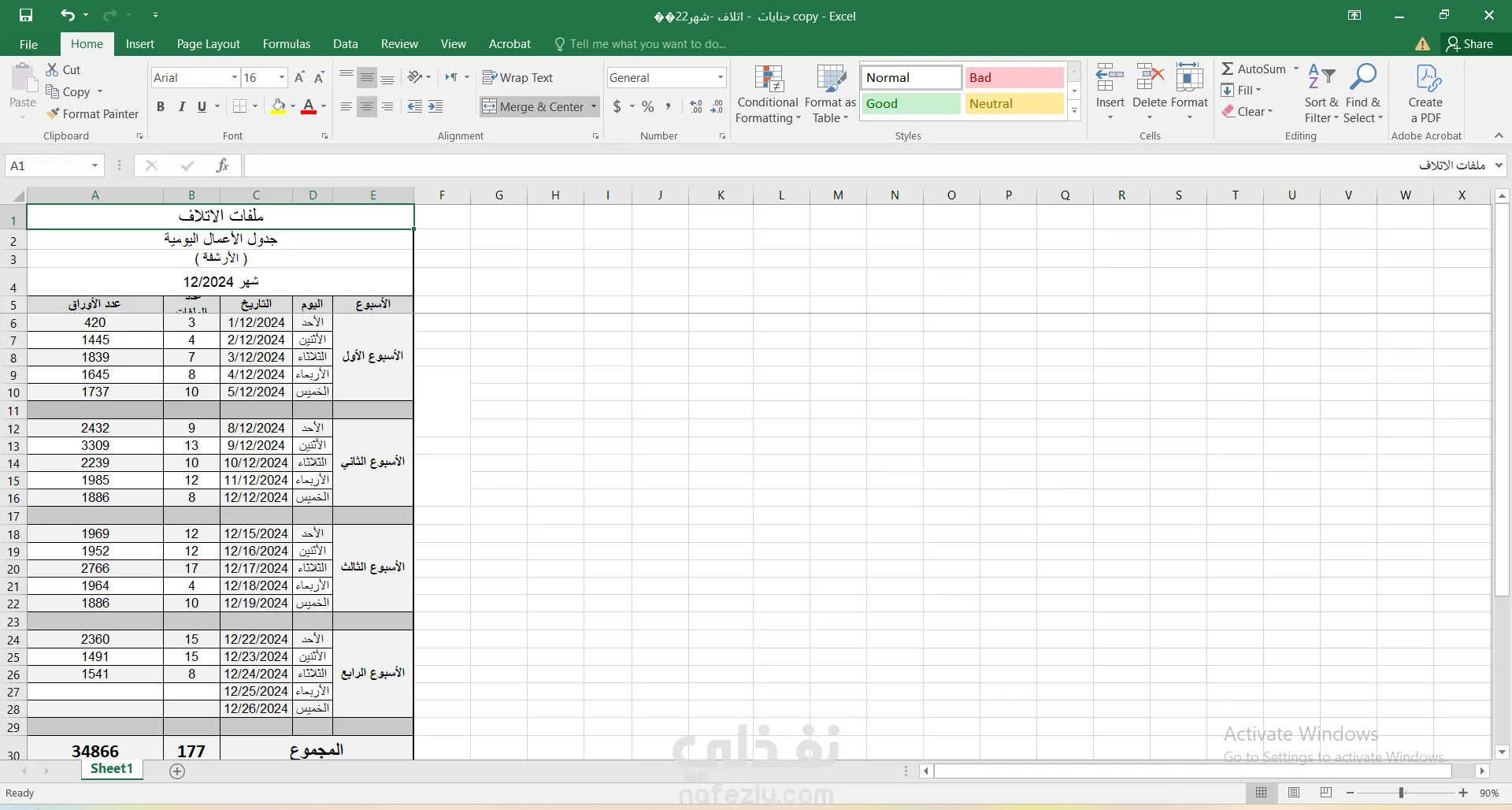Switch to Page Layout view icon

(x=1294, y=793)
